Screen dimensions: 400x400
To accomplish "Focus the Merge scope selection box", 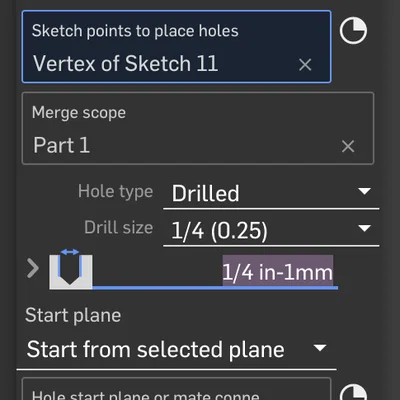I will (x=198, y=128).
